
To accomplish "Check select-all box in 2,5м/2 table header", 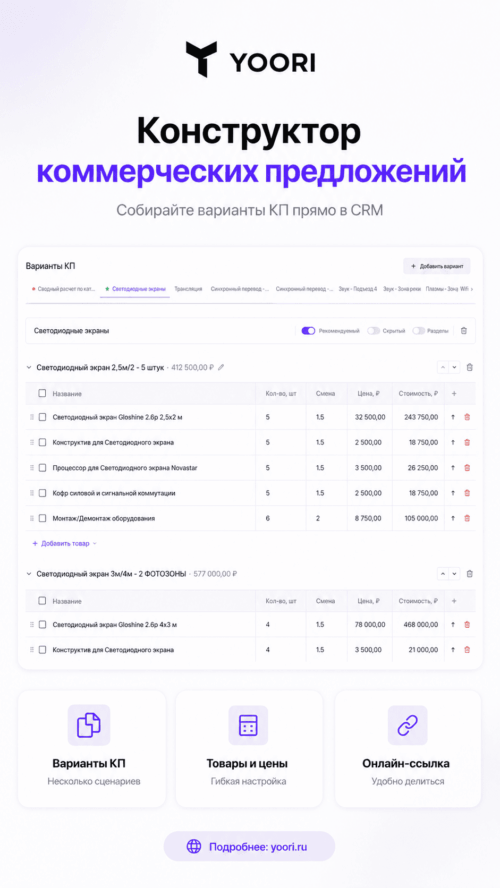I will pos(42,393).
